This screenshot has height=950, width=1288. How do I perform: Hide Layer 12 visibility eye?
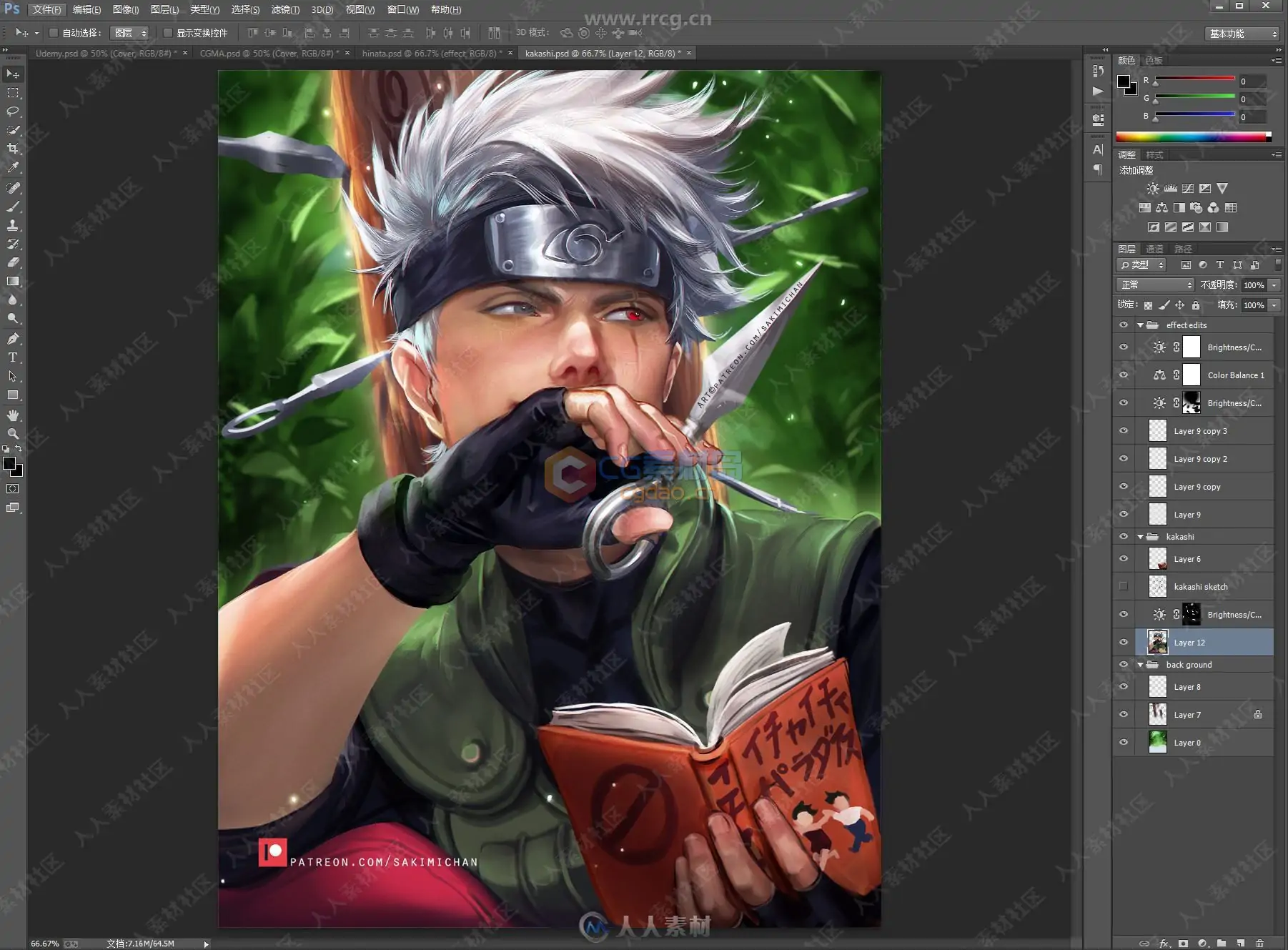pos(1124,643)
